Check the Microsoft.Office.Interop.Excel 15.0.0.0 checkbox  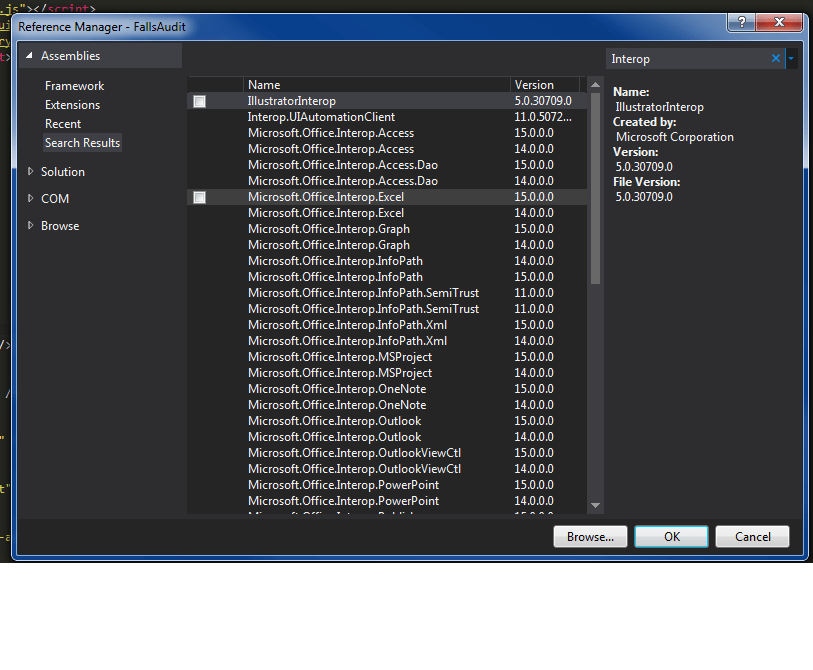199,197
